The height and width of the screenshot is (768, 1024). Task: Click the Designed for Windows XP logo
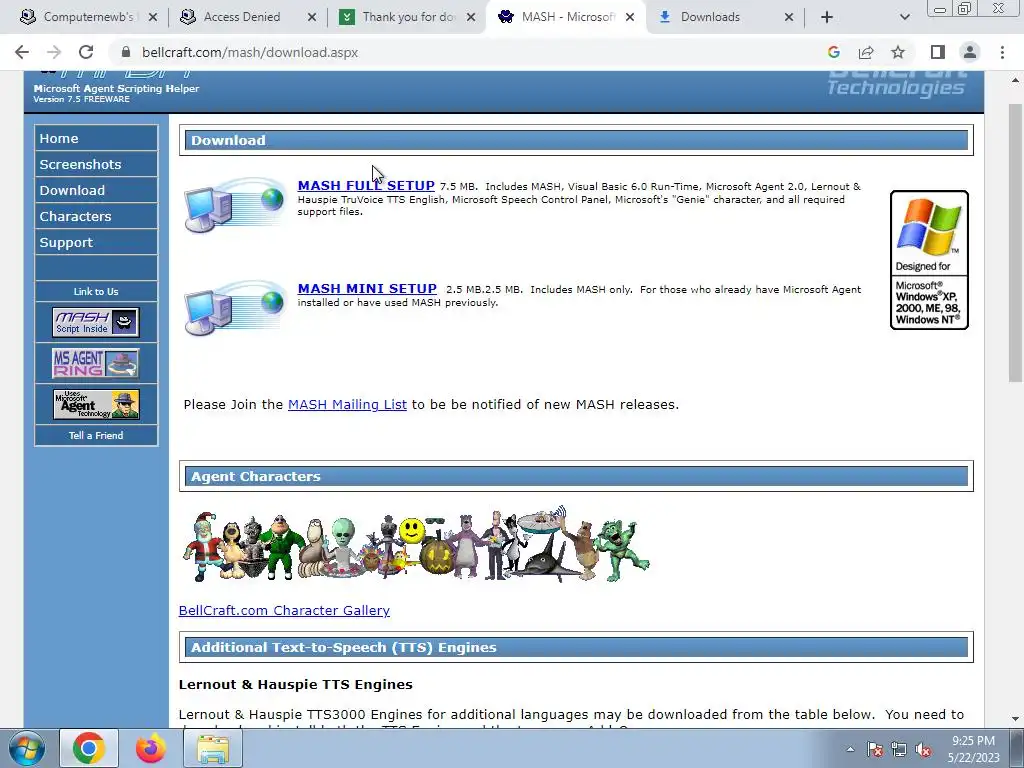929,260
